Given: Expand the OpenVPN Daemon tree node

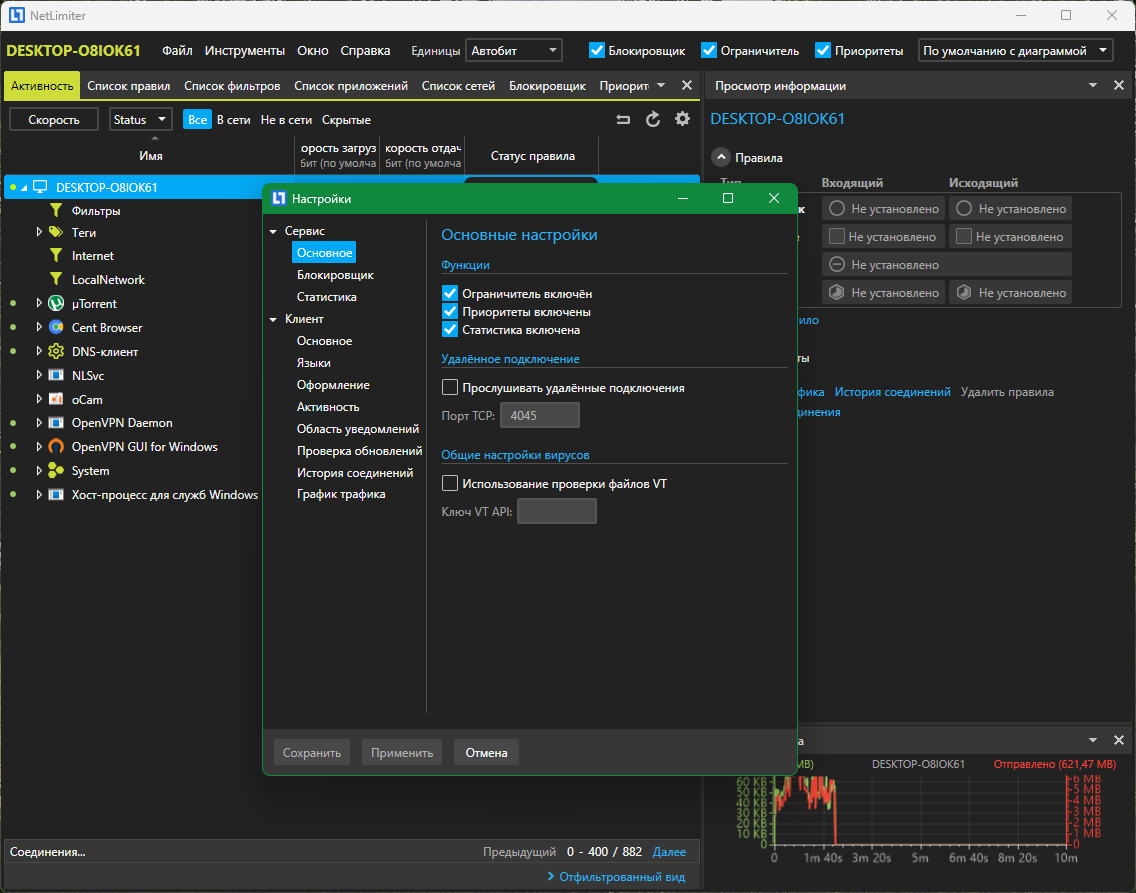Looking at the screenshot, I should (x=40, y=423).
